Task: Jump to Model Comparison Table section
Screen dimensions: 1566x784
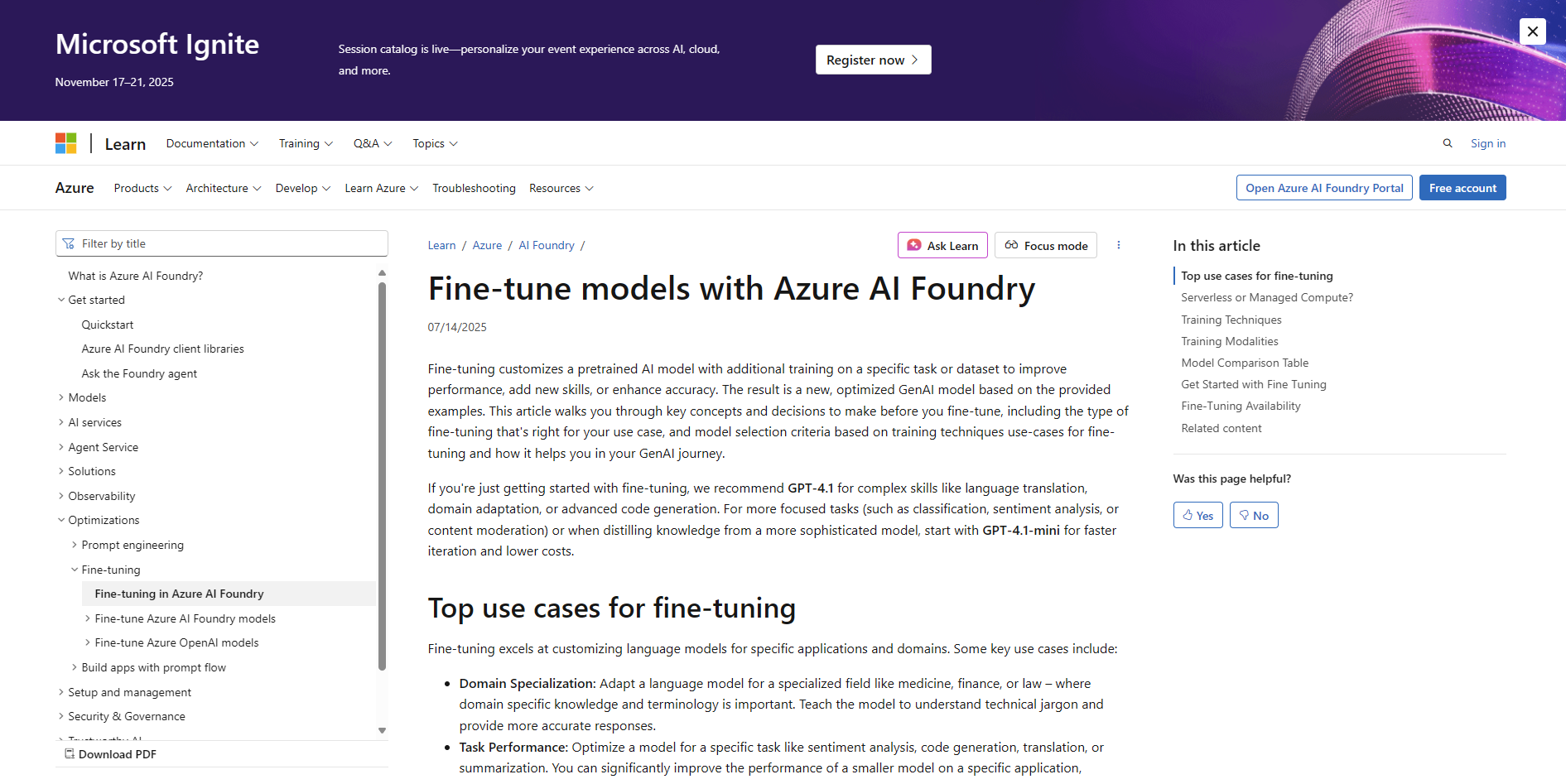Action: (x=1244, y=363)
